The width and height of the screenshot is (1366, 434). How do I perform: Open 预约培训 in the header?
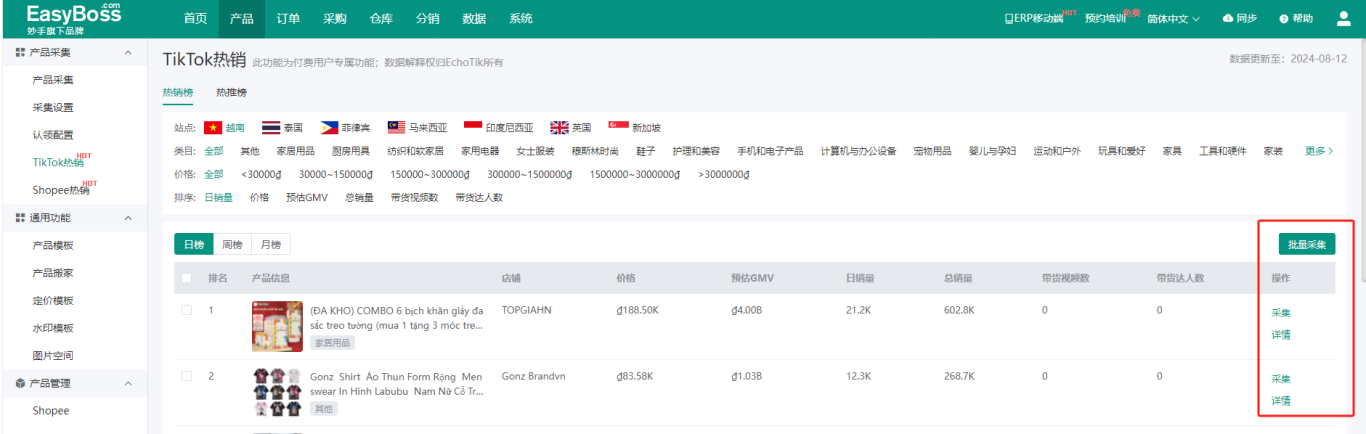pyautogui.click(x=1104, y=19)
